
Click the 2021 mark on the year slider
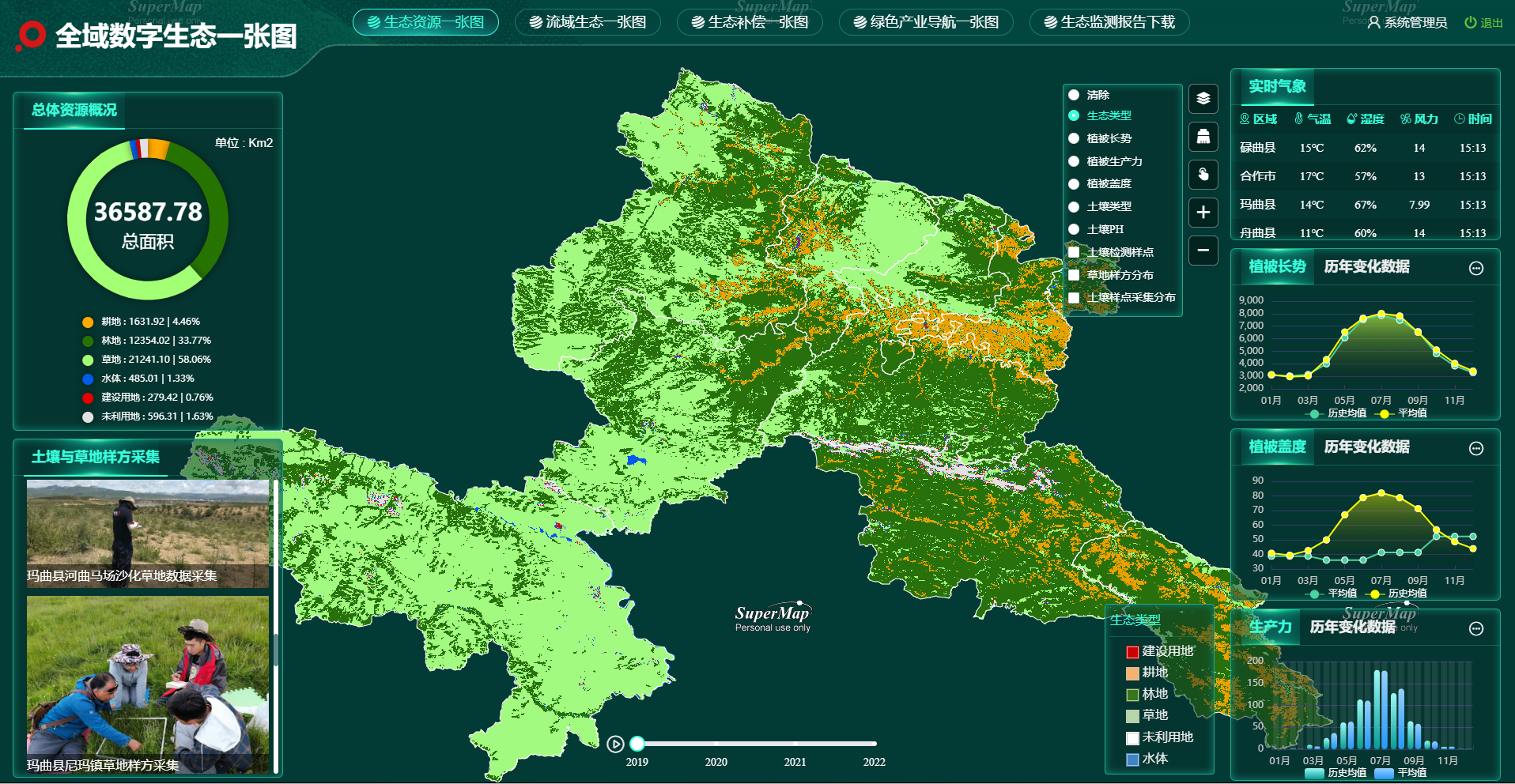(x=795, y=744)
